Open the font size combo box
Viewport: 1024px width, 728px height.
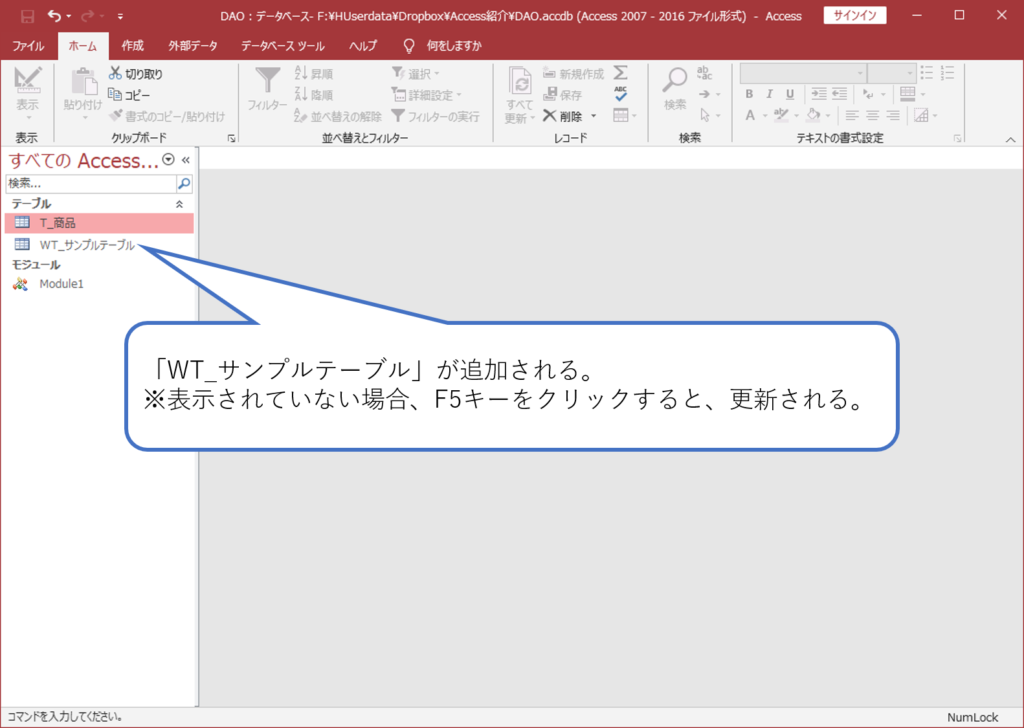(891, 73)
